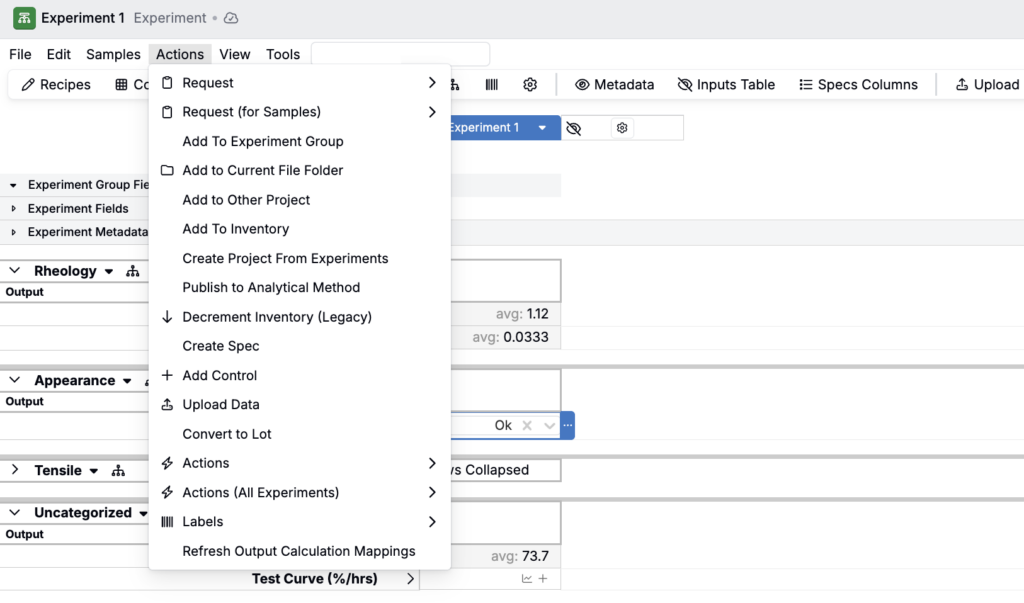Select Upload Data in the Actions menu

(220, 404)
